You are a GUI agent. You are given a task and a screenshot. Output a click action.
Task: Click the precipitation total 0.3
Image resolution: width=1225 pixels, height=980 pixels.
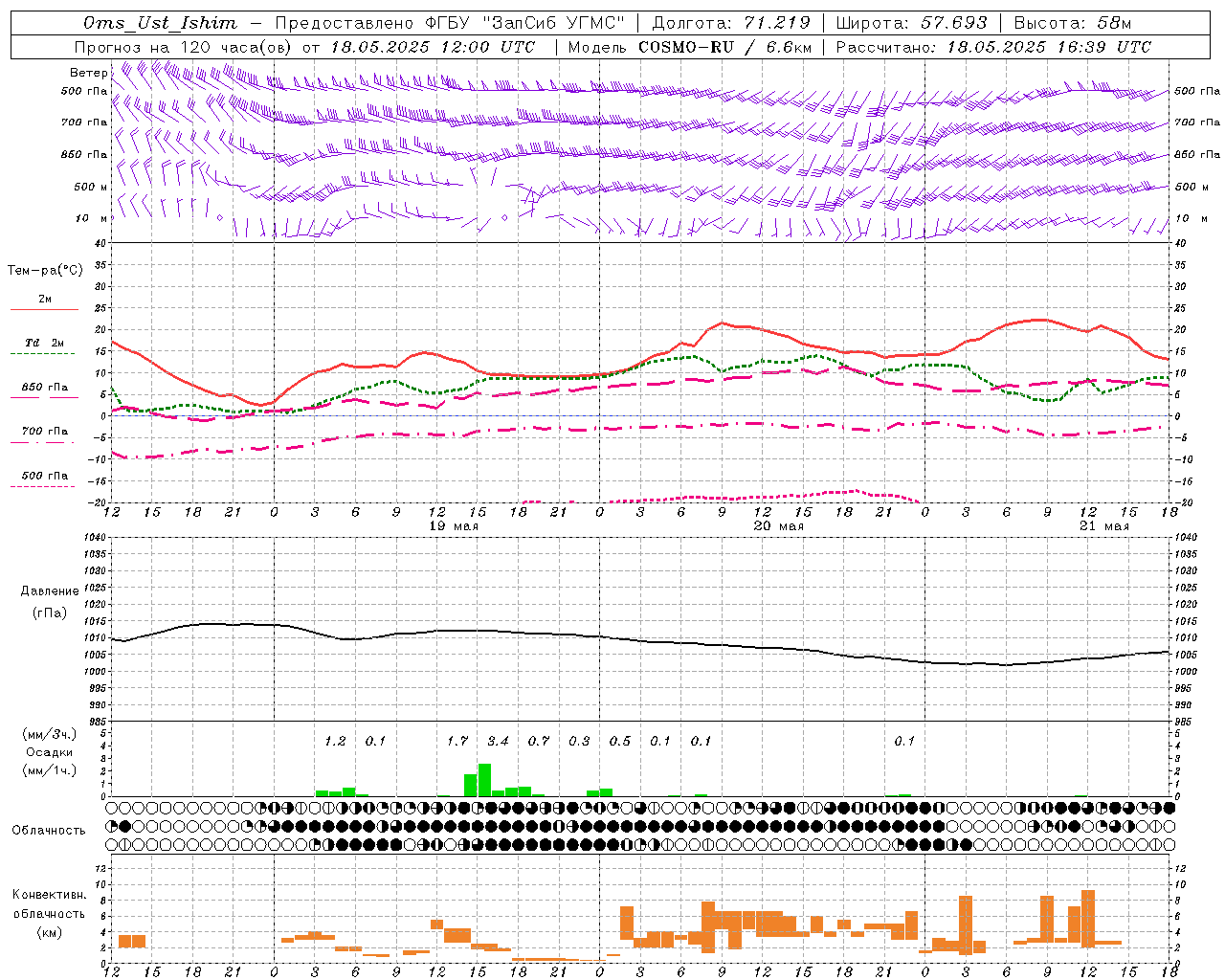tap(579, 741)
